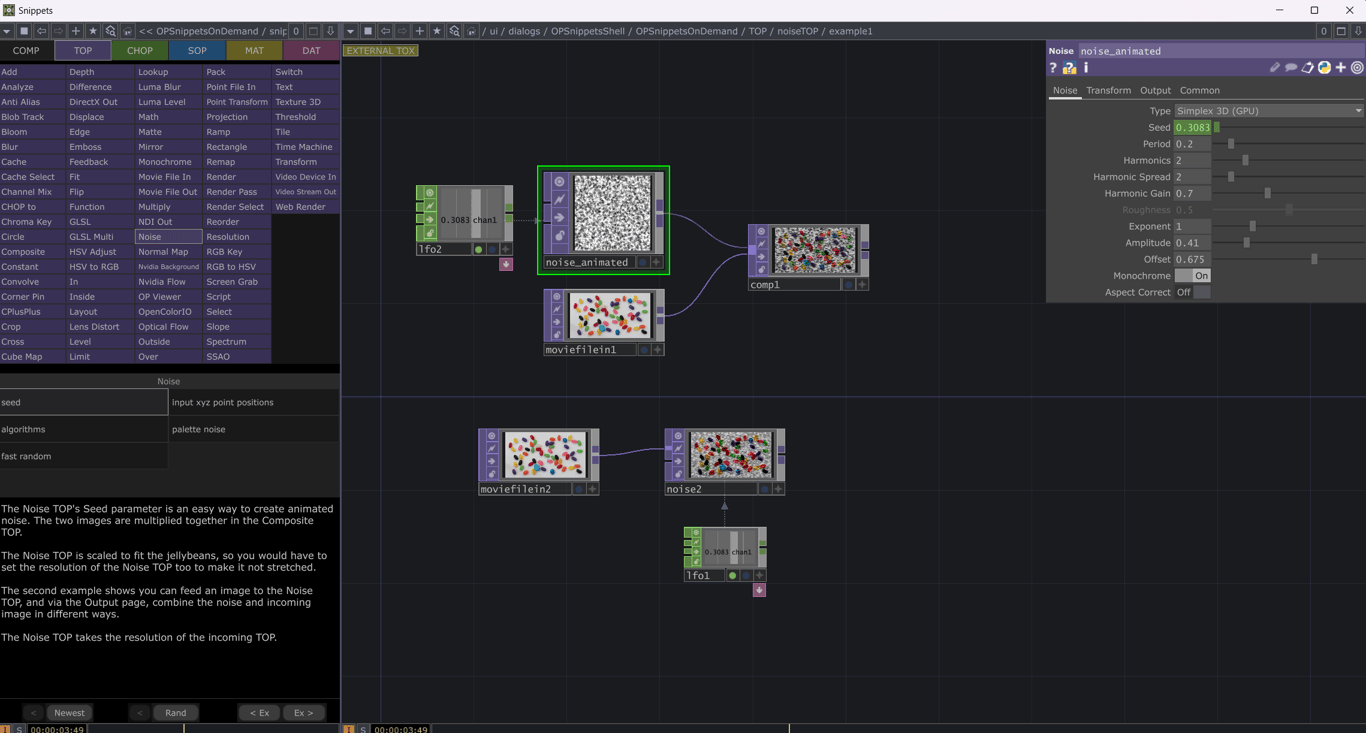The height and width of the screenshot is (733, 1366).
Task: Click the info icon in the parameter dialog header
Action: tap(1086, 68)
